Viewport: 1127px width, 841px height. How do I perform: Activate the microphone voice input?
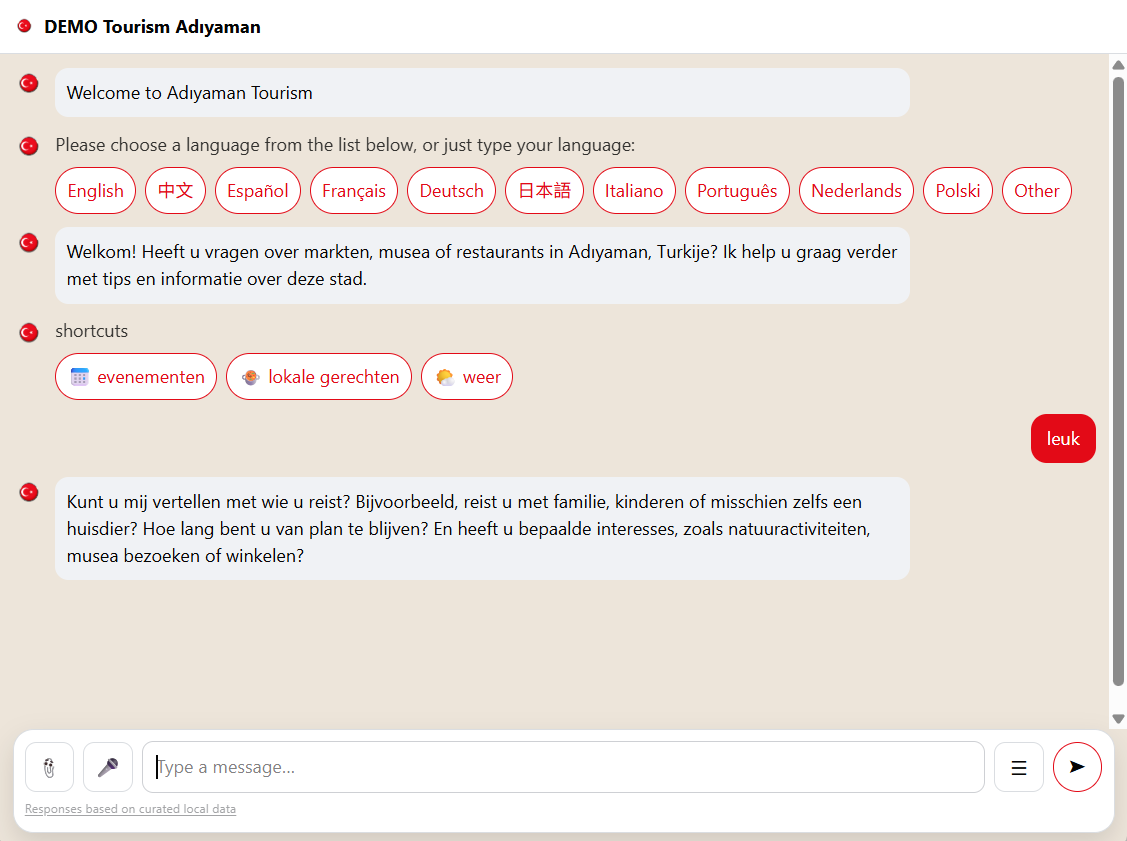[108, 767]
